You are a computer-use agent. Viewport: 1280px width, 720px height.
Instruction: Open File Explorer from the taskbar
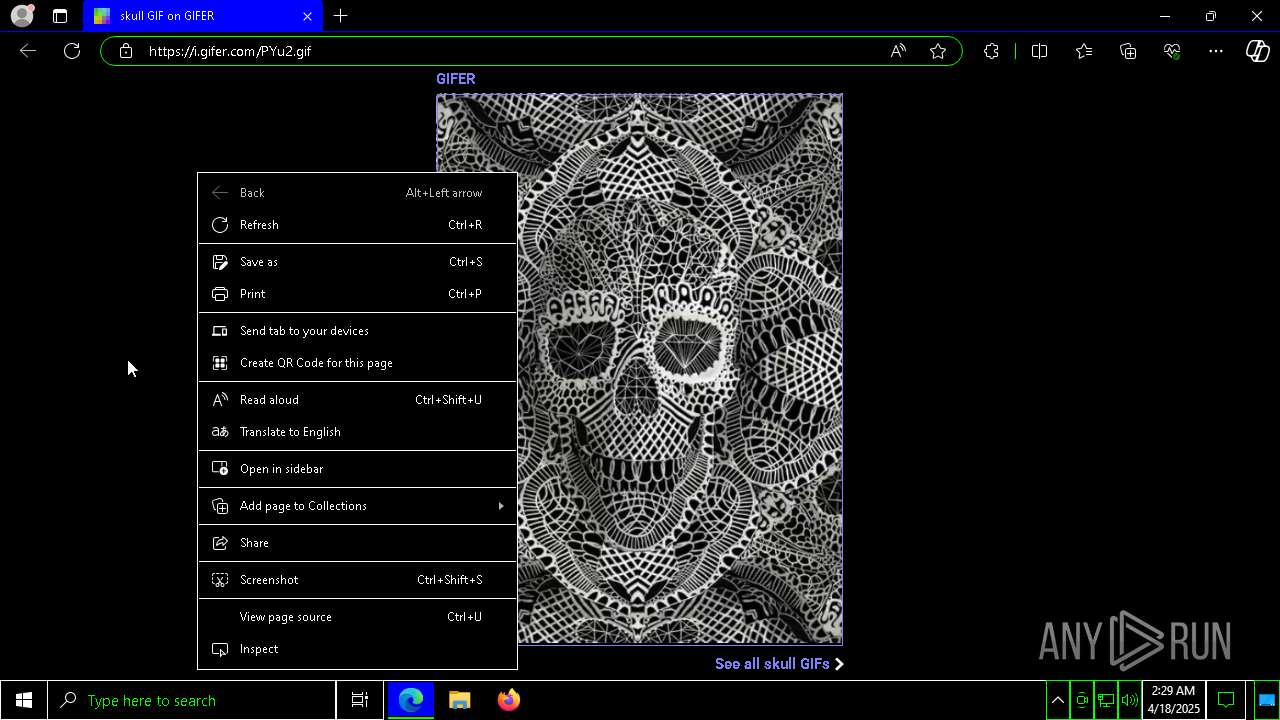460,700
